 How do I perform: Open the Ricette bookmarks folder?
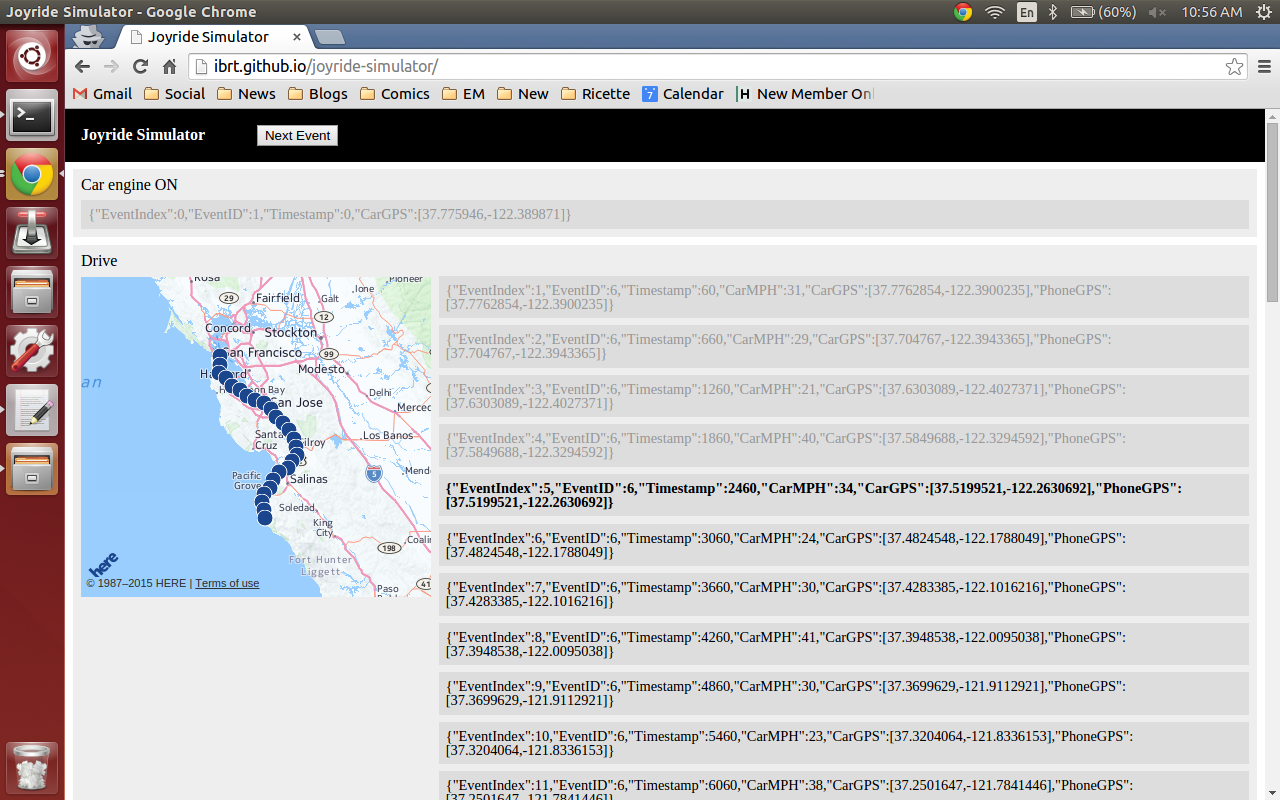(x=595, y=94)
